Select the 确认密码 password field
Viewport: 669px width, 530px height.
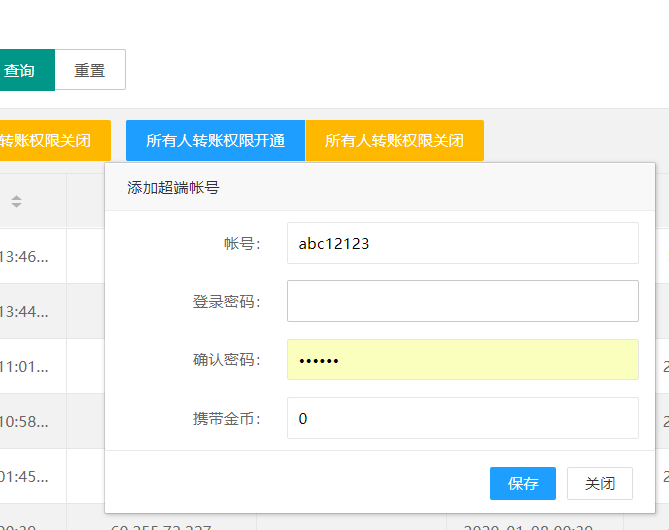tap(462, 360)
